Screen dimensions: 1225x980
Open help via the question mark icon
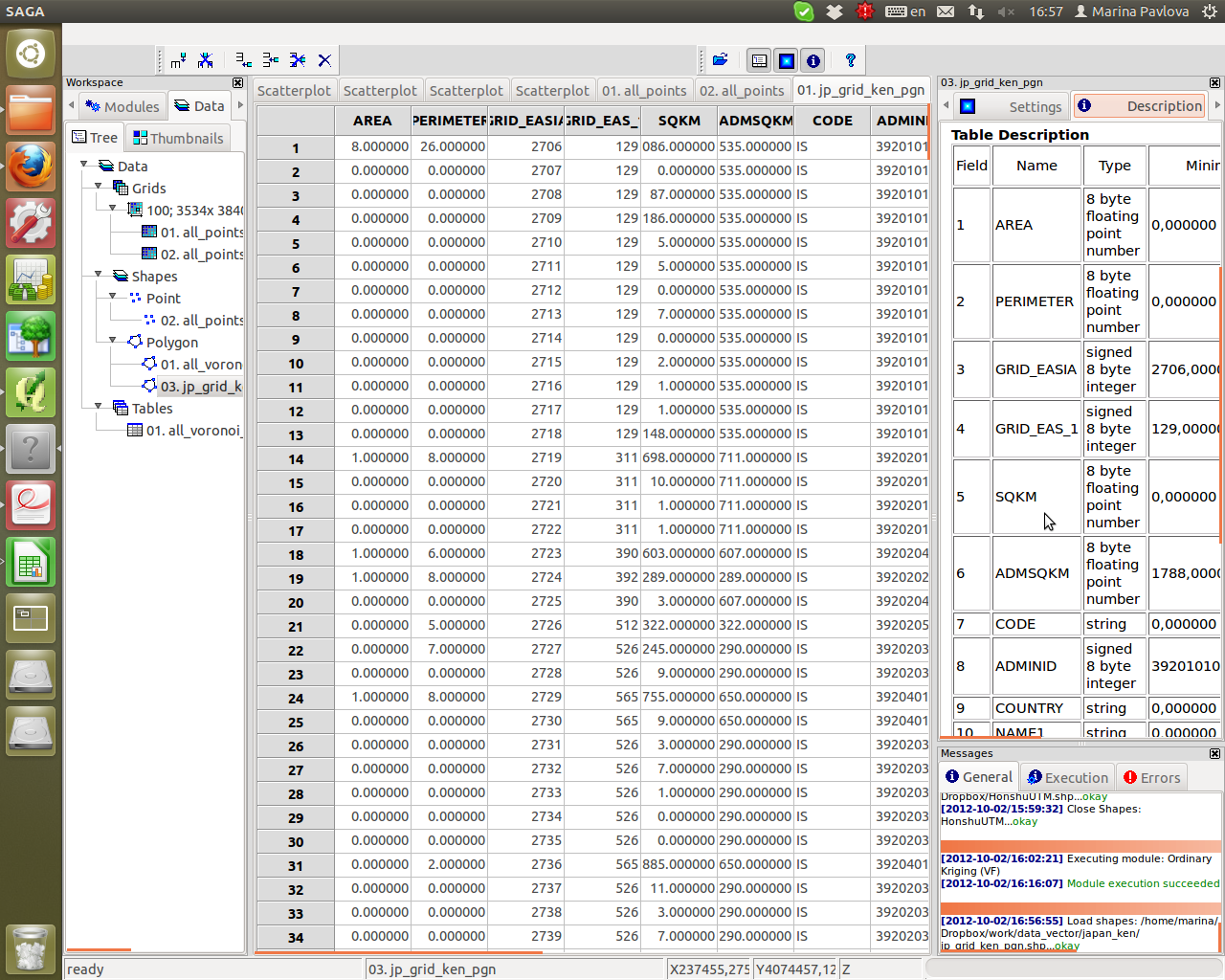click(850, 60)
